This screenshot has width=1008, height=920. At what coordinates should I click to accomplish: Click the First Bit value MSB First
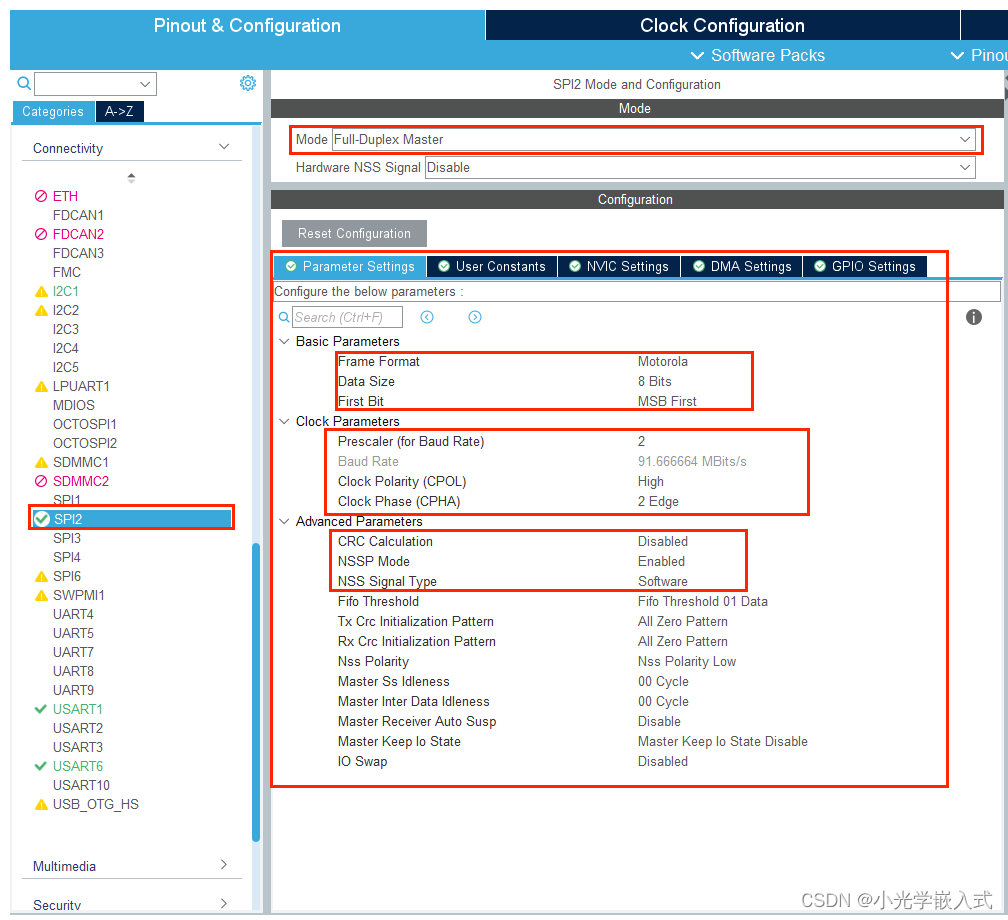point(667,401)
